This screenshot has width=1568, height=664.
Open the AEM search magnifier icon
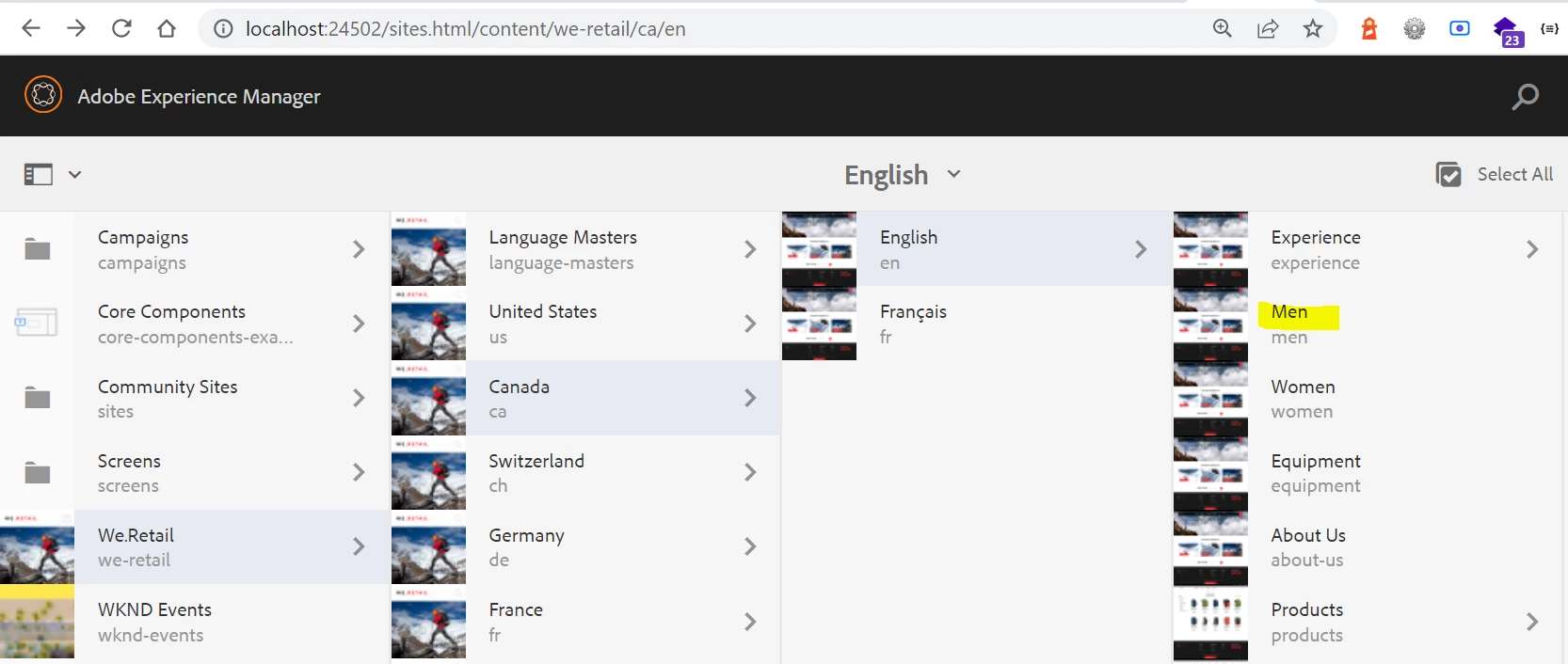[x=1526, y=96]
